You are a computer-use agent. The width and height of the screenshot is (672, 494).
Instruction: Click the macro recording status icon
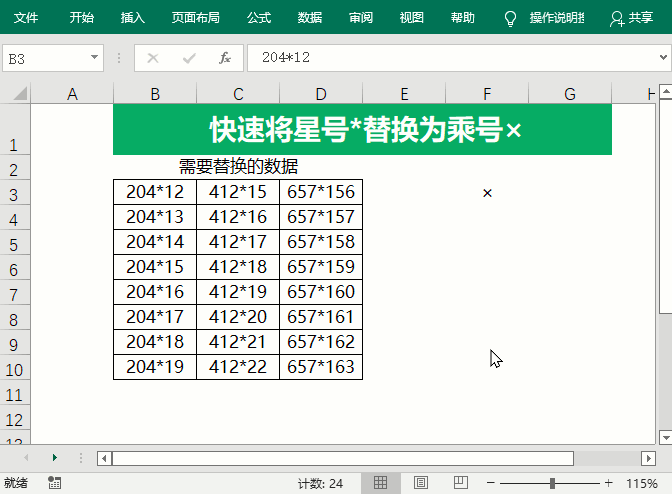[x=54, y=483]
